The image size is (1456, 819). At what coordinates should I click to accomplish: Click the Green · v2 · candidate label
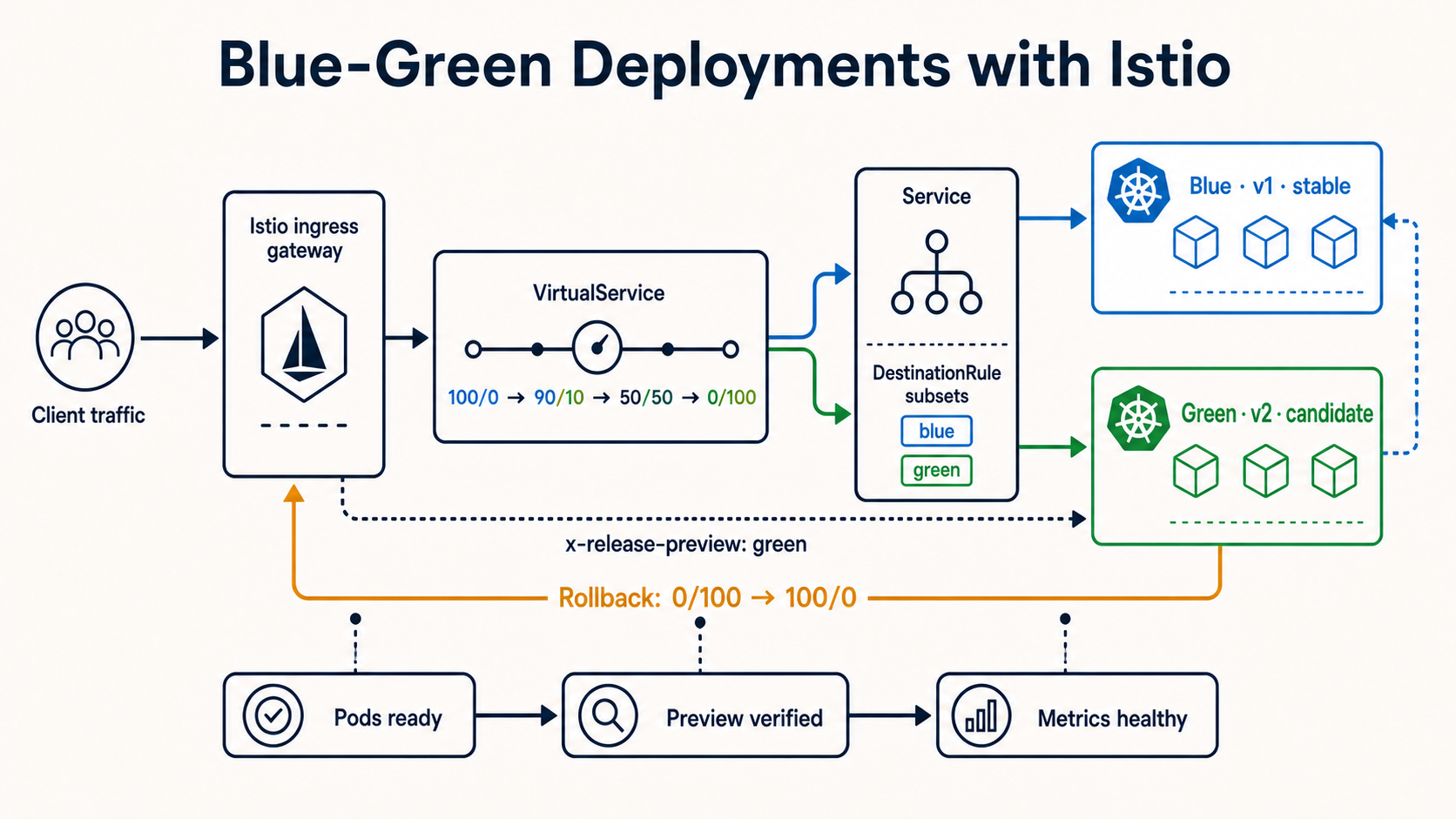[x=1277, y=413]
